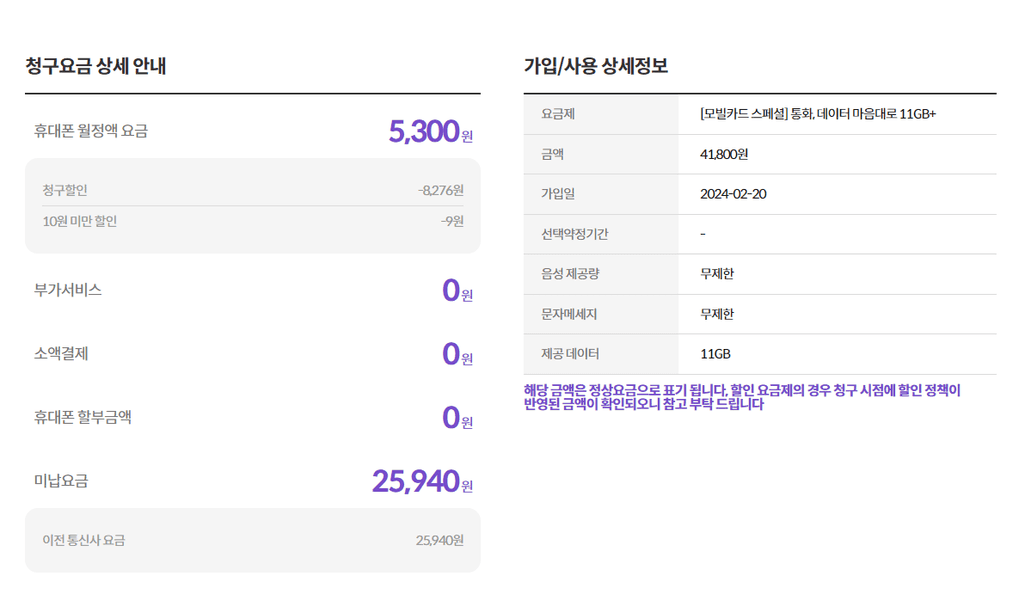
Task: Click the 청구할인 discount row label
Action: pyautogui.click(x=65, y=190)
